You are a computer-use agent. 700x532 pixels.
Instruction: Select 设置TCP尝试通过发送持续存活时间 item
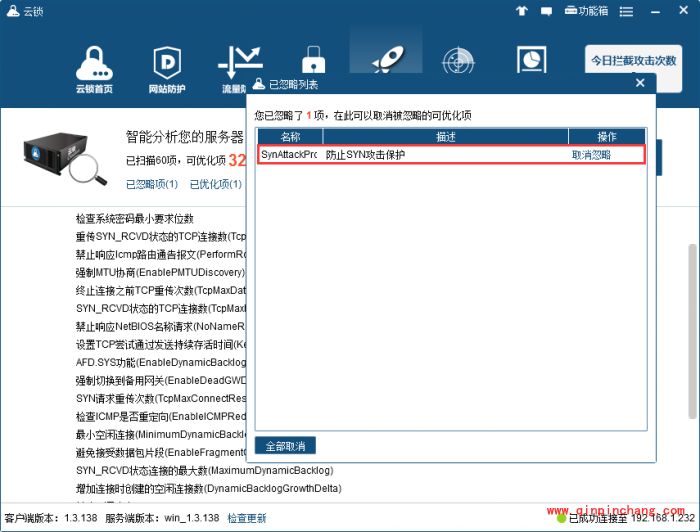(161, 345)
